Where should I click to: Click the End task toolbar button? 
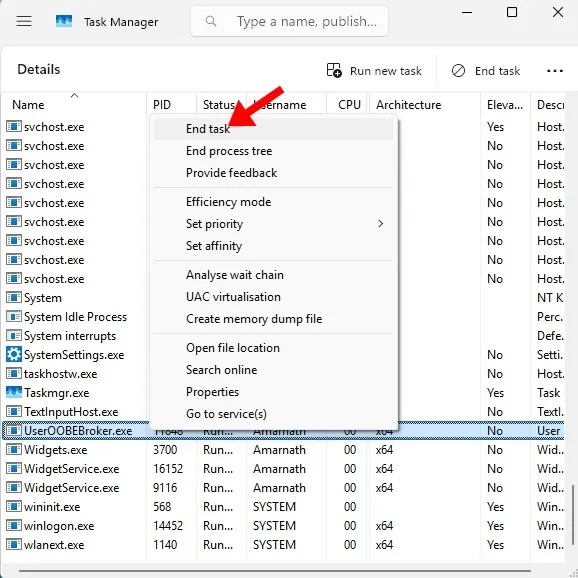[486, 70]
